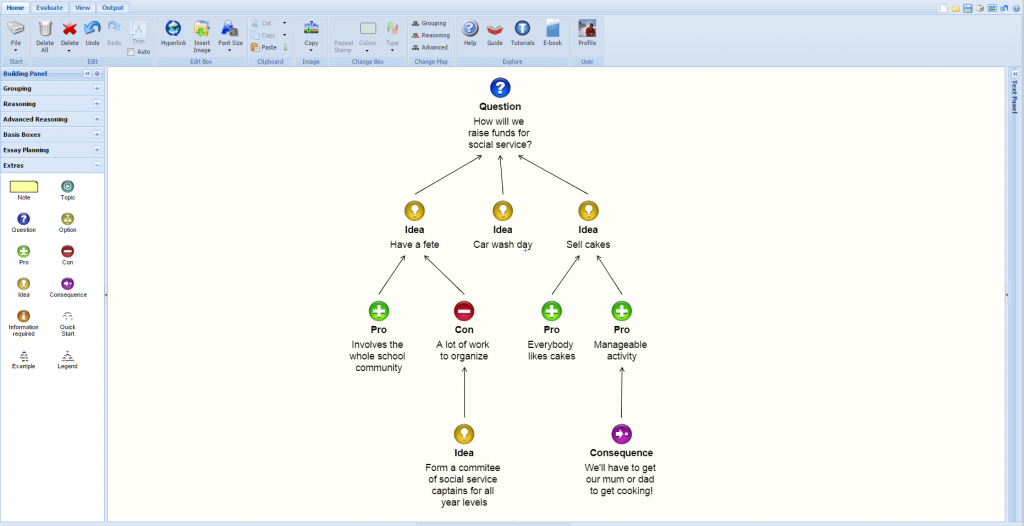Open the user Profile
The height and width of the screenshot is (526, 1024).
coord(587,33)
